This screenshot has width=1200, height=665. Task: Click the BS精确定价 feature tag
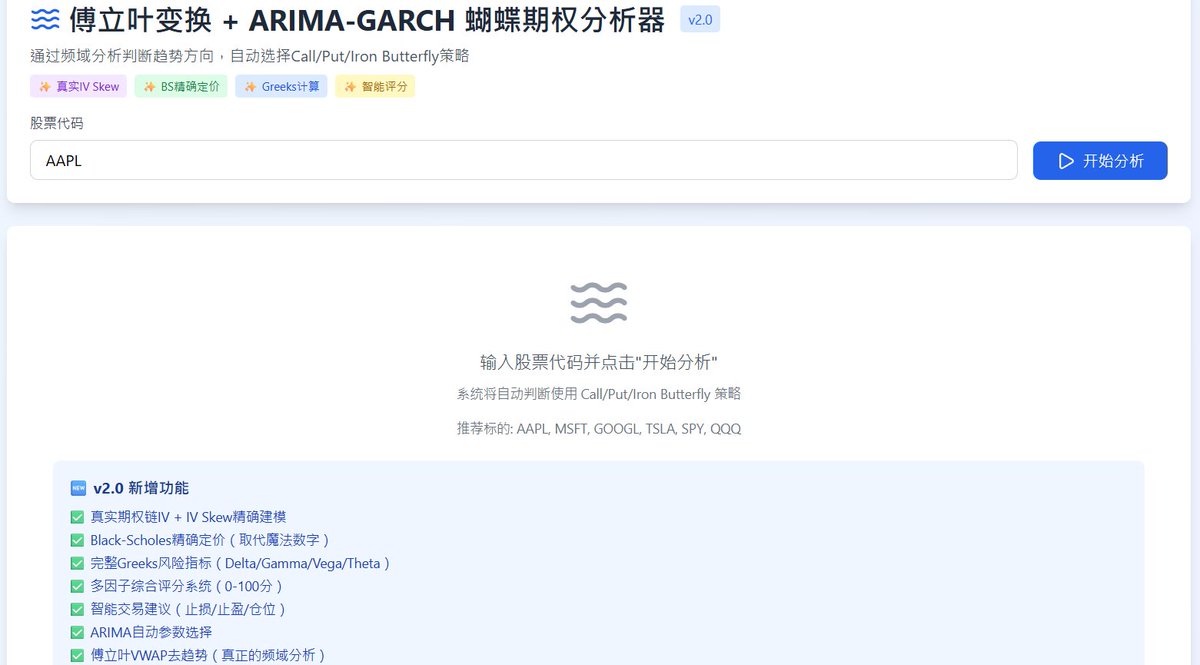click(181, 87)
